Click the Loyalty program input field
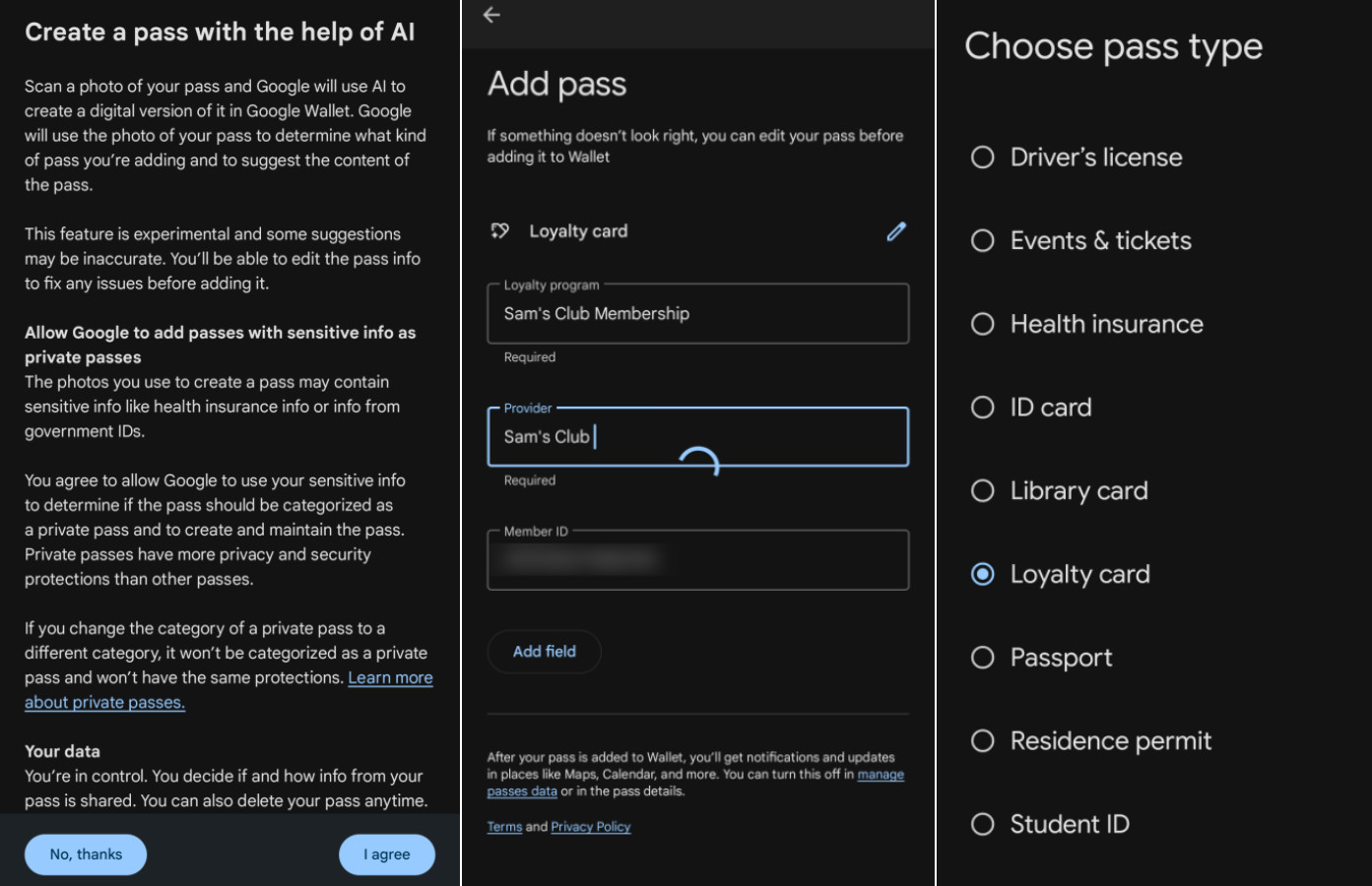The width and height of the screenshot is (1372, 886). tap(697, 314)
